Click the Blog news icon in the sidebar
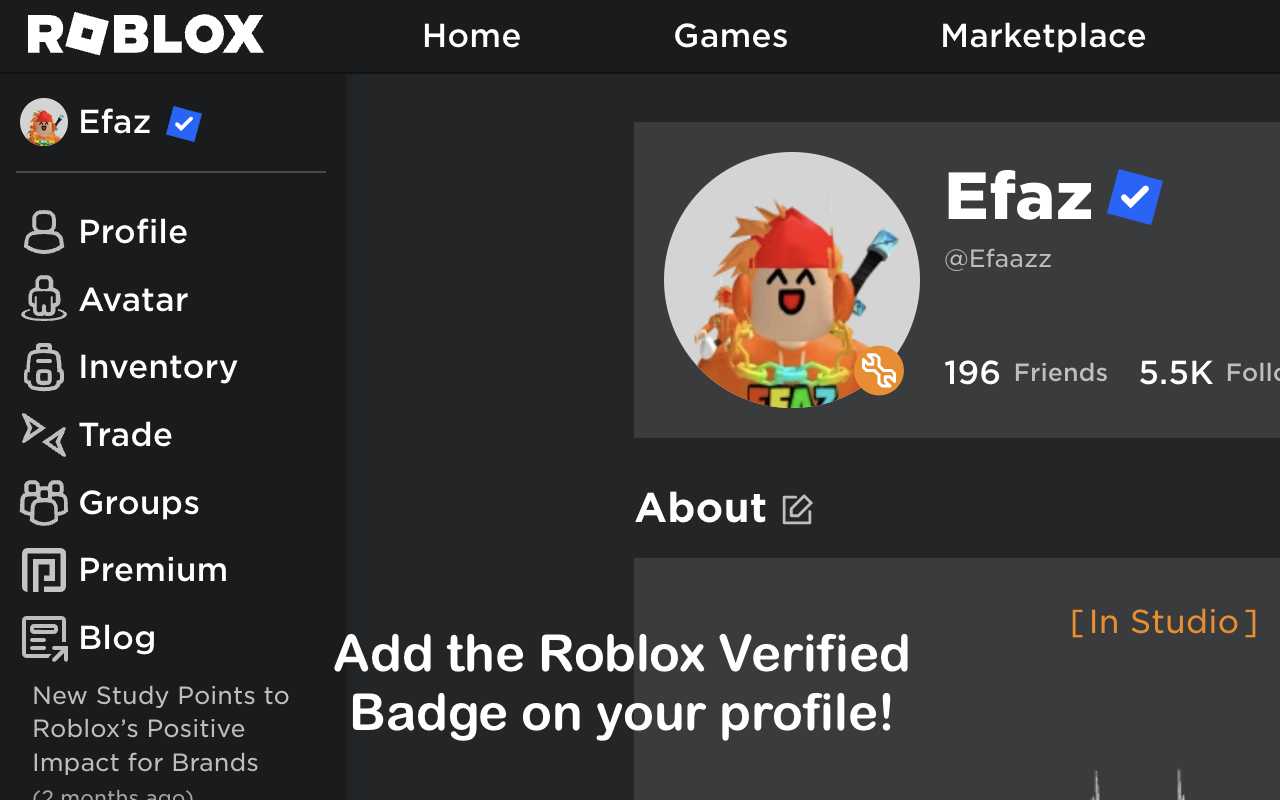1280x800 pixels. pos(44,638)
